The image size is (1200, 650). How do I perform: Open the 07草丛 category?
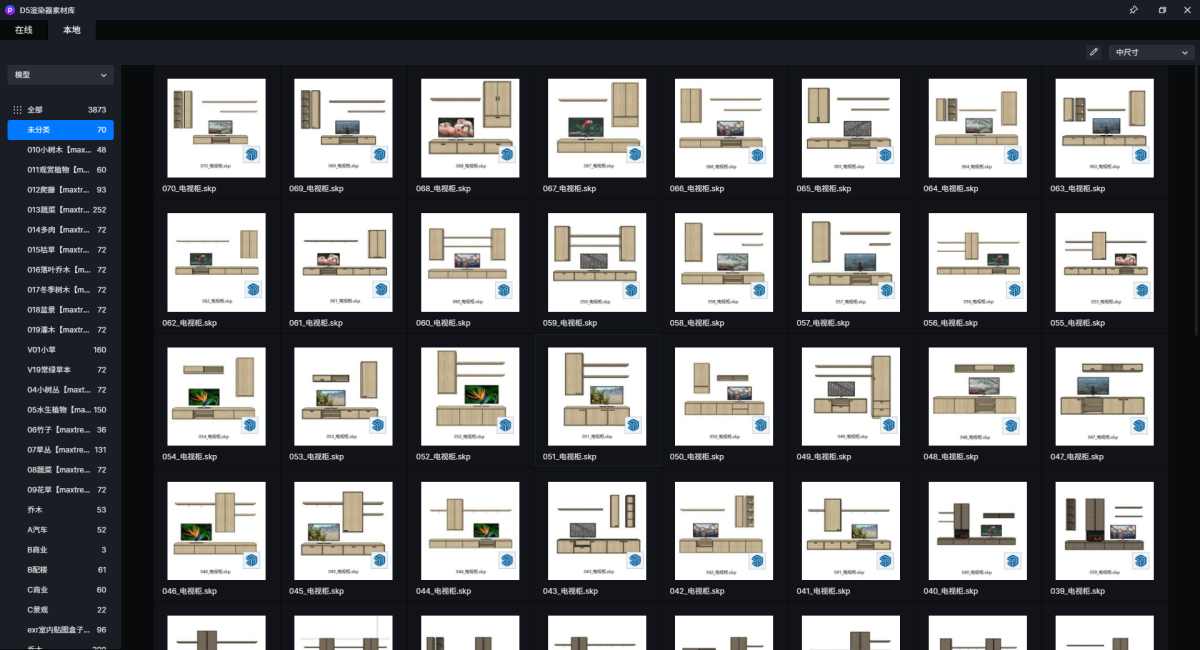click(x=60, y=450)
